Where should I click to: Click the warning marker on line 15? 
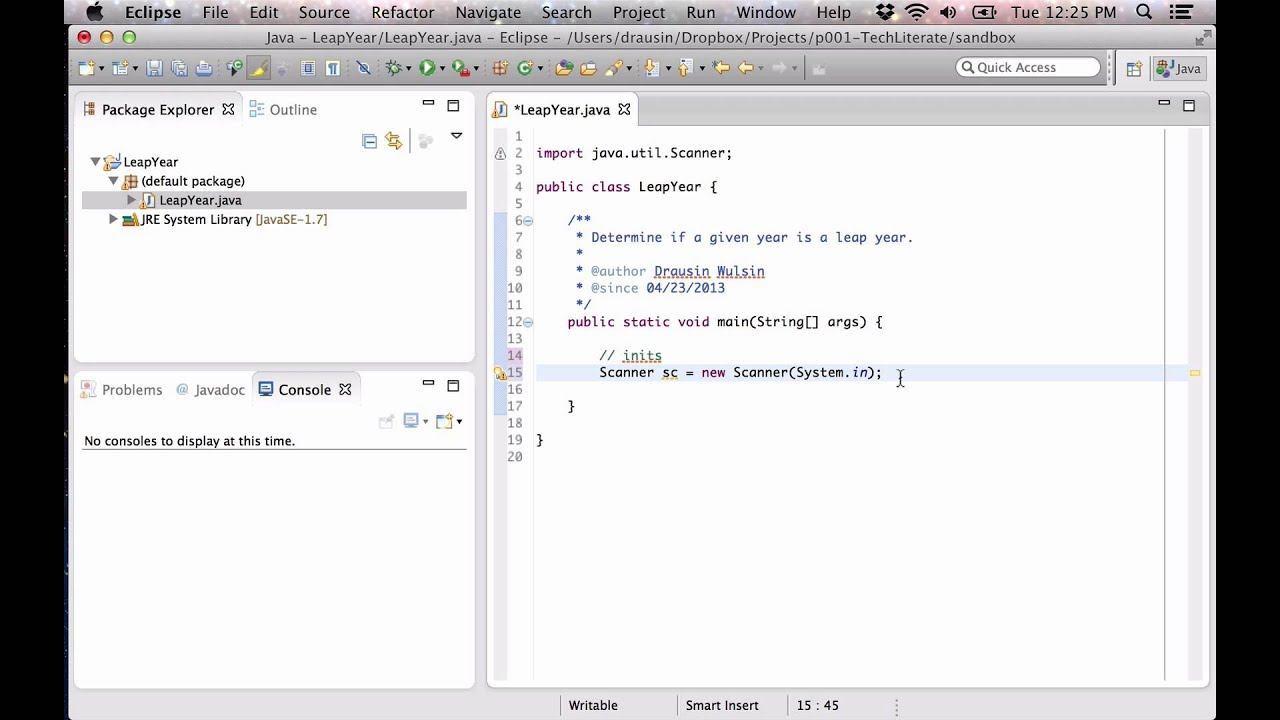tap(499, 373)
